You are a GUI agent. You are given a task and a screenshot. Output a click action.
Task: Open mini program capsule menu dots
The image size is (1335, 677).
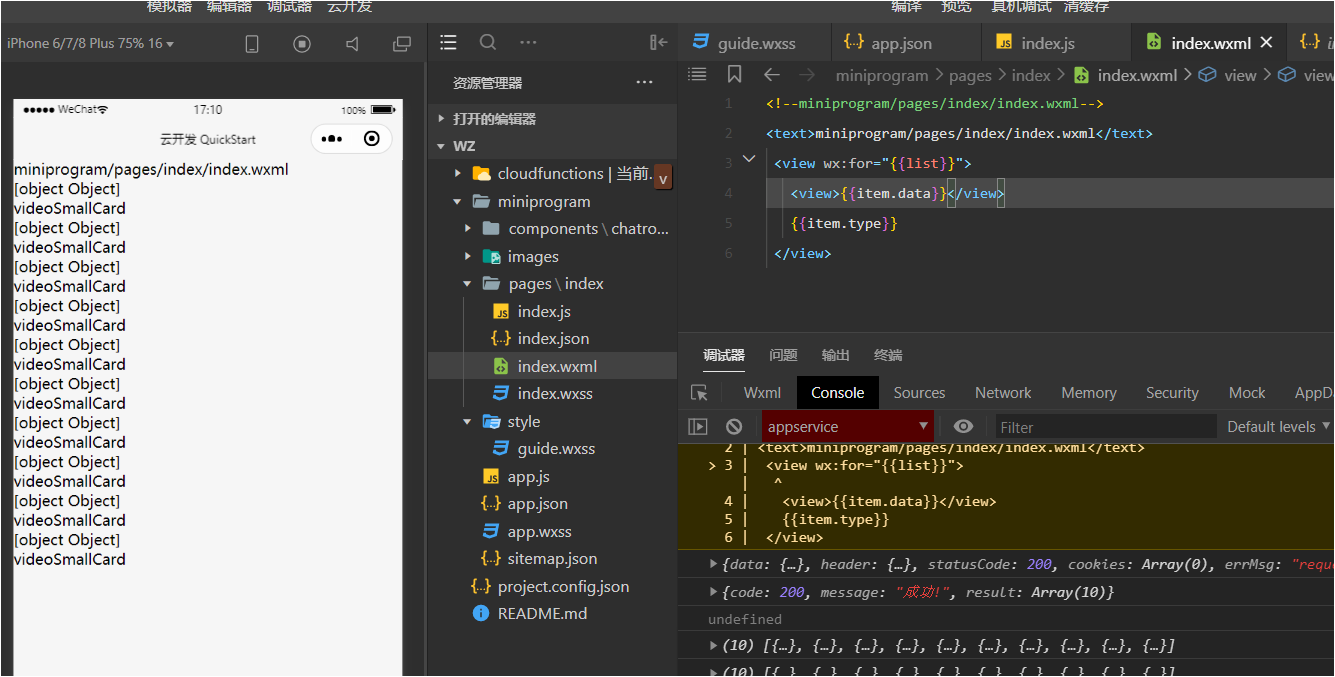[333, 139]
